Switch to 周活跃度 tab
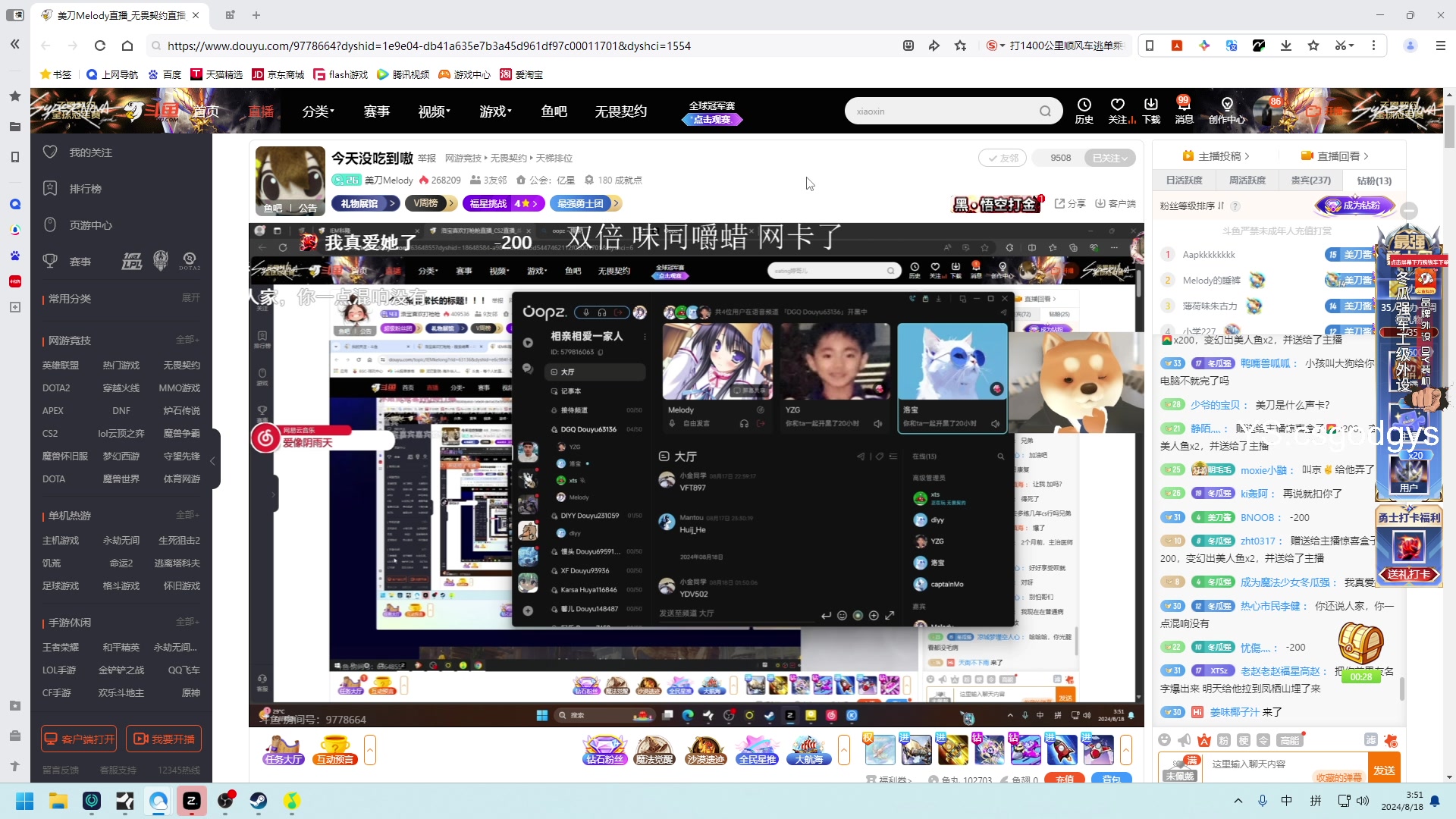1456x819 pixels. point(1247,180)
